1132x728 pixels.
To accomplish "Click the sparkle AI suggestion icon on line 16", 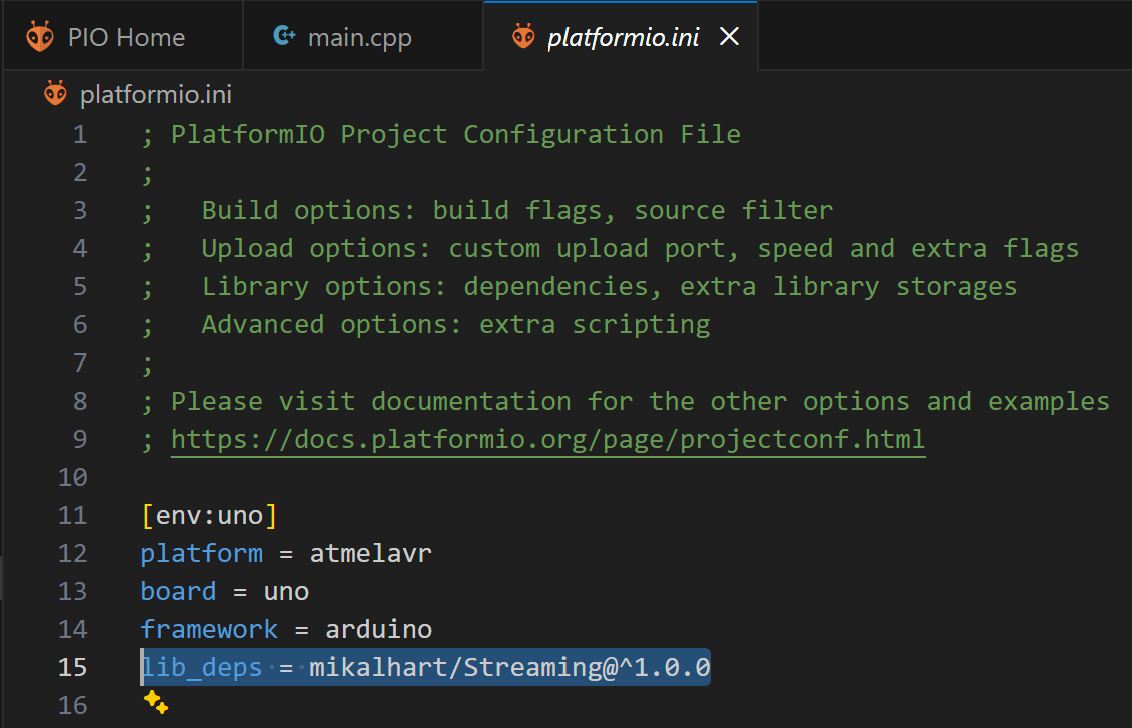I will [x=155, y=702].
